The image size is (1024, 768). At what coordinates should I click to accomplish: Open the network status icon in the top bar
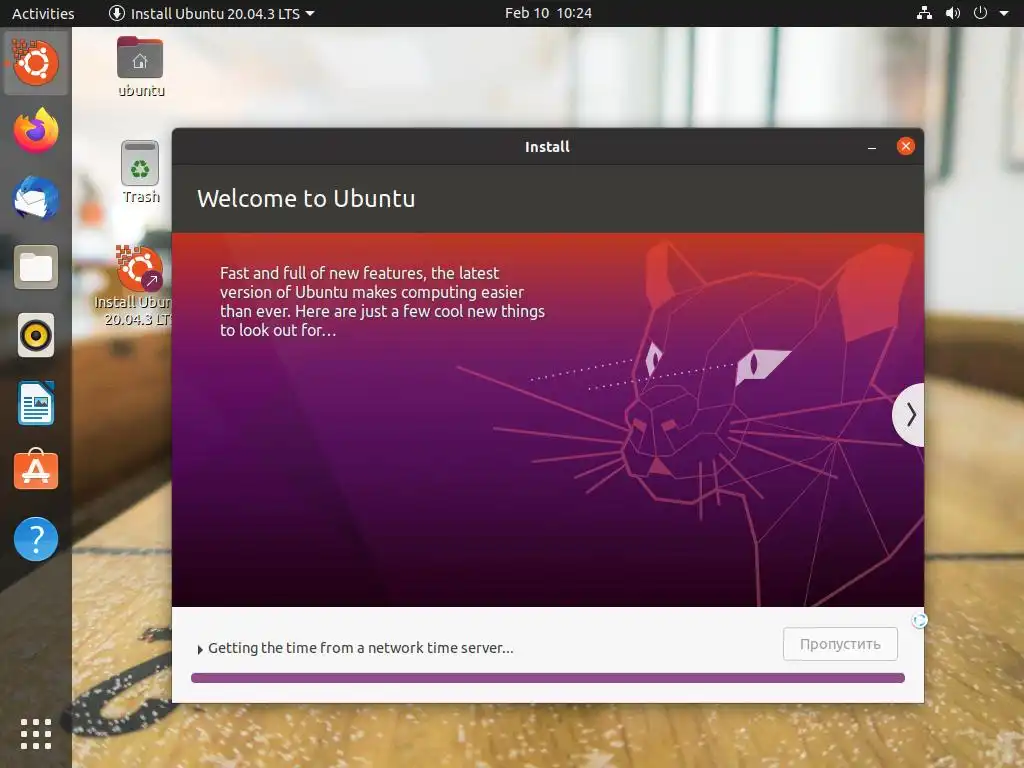point(924,13)
